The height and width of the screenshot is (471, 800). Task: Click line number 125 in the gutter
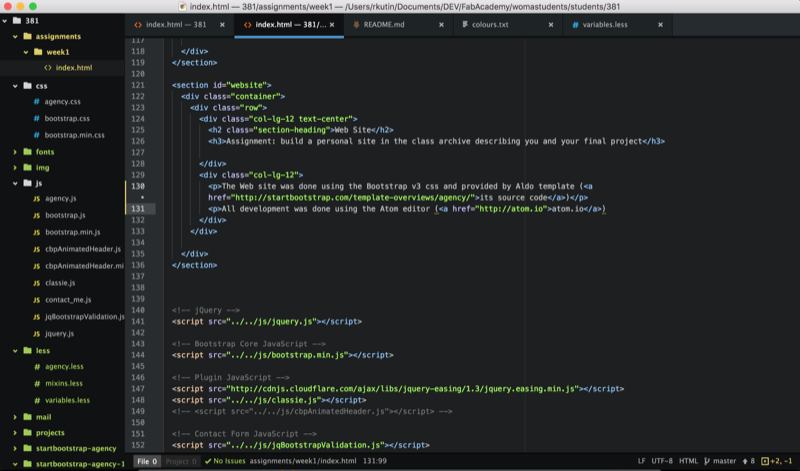coord(138,130)
